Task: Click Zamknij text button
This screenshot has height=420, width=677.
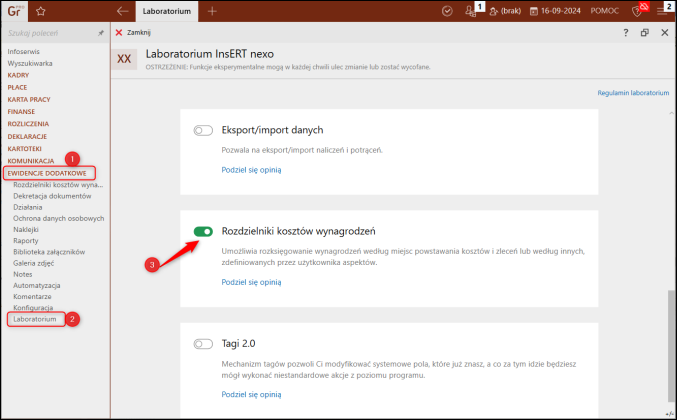Action: coord(139,32)
